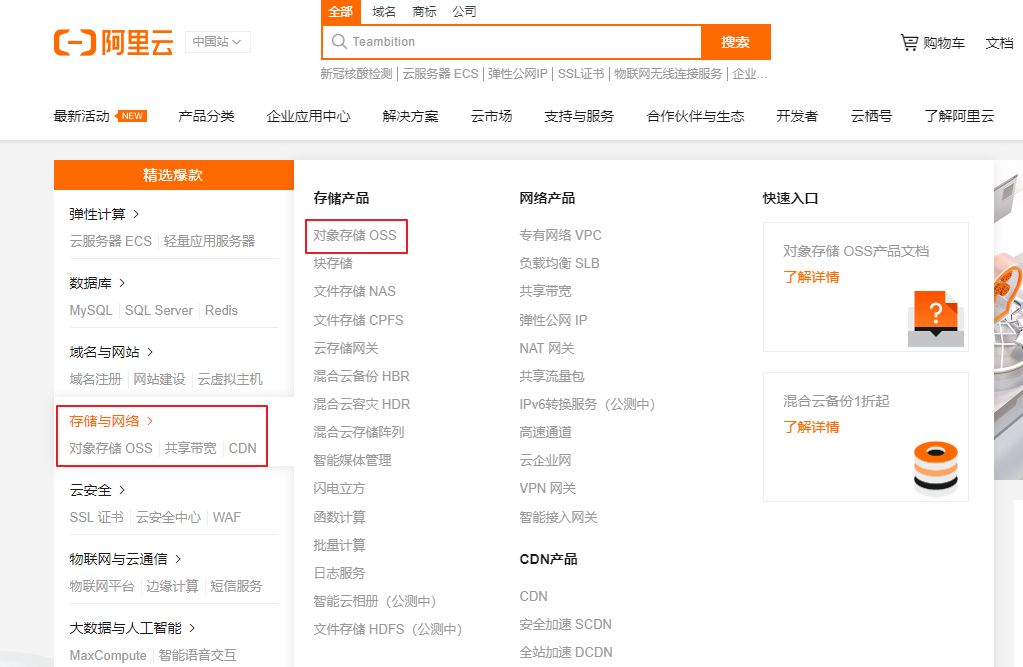The width and height of the screenshot is (1023, 667).
Task: Click the search magnifier icon
Action: point(339,42)
